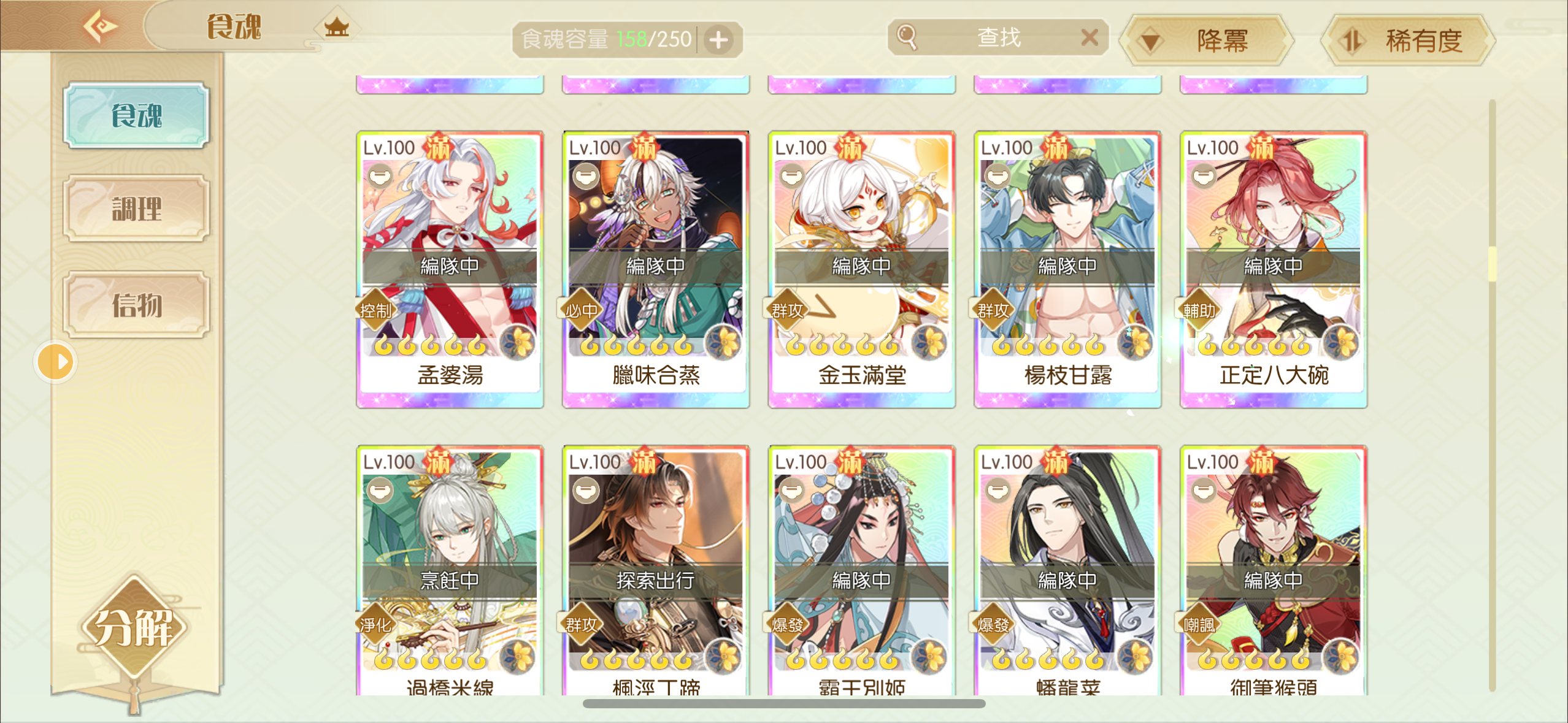Click the 群攻 role badge on 金玉滿堂
The image size is (1568, 723).
point(788,311)
